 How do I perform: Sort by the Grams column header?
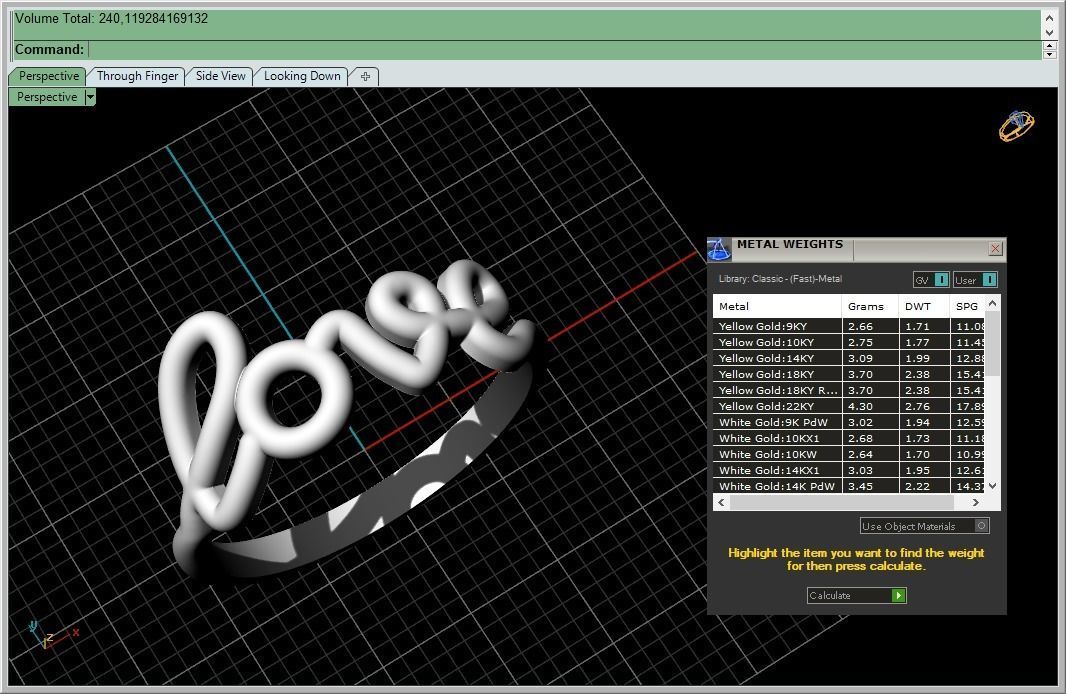click(870, 307)
